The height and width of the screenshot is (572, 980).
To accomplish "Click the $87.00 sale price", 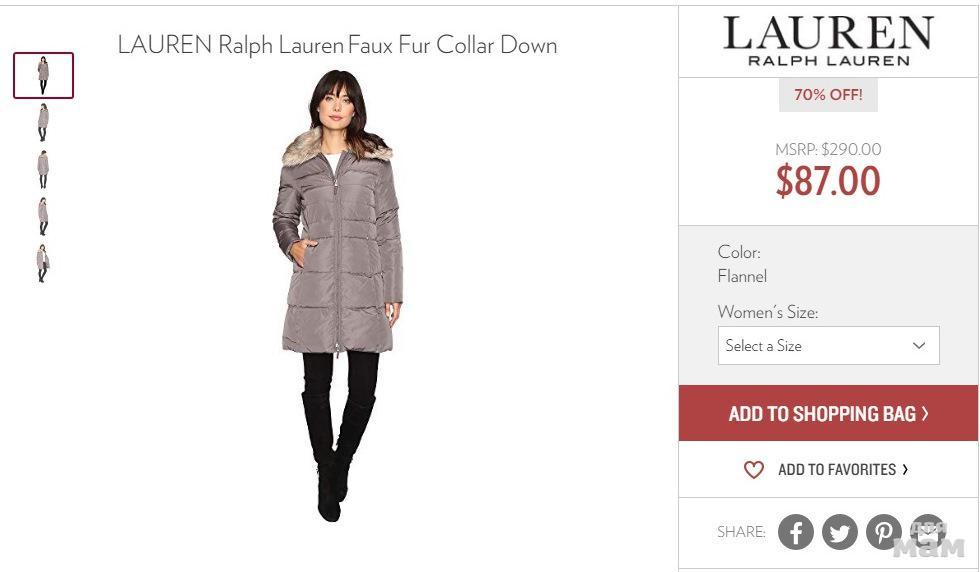I will coord(828,181).
